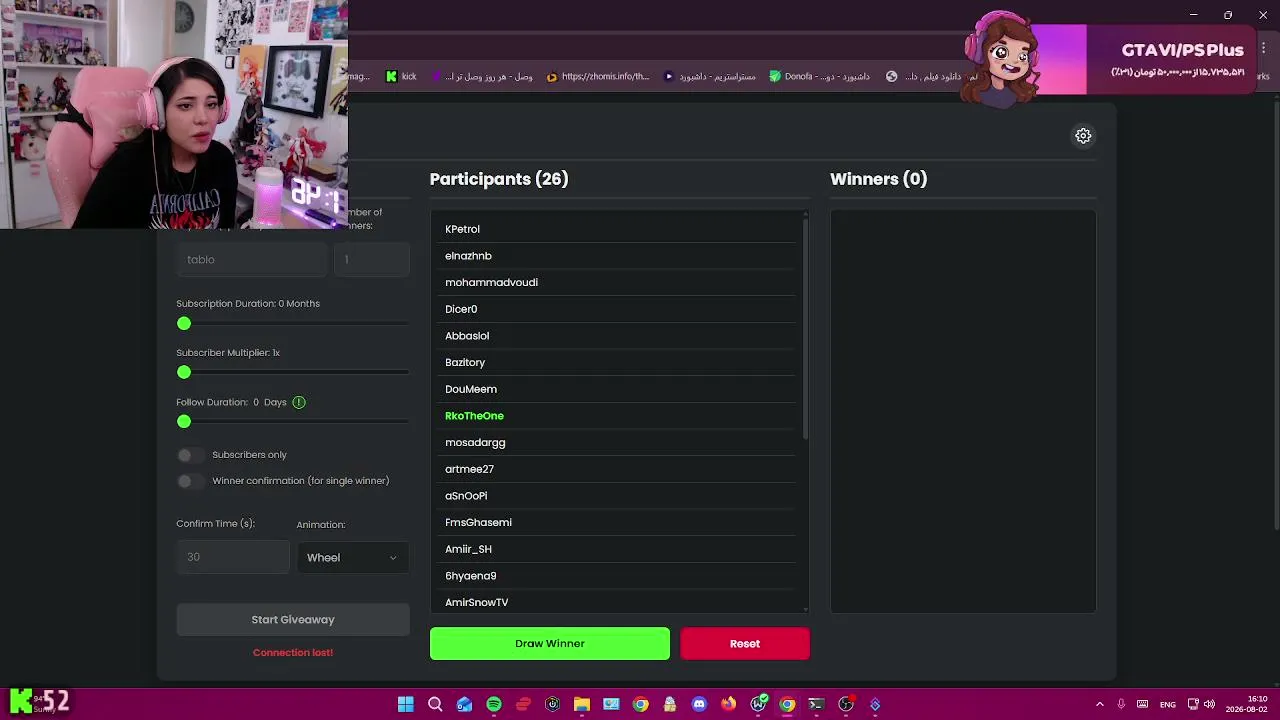Select participant FmsGhasemi

pyautogui.click(x=615, y=522)
